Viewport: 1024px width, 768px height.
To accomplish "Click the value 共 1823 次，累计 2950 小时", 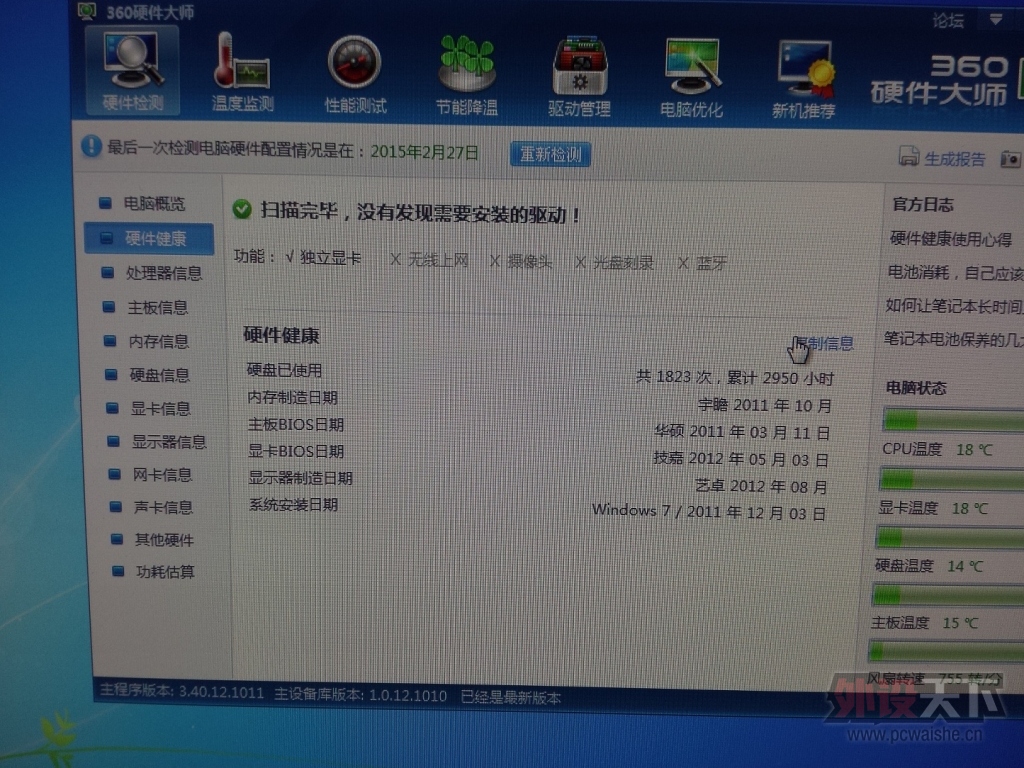I will pyautogui.click(x=735, y=377).
